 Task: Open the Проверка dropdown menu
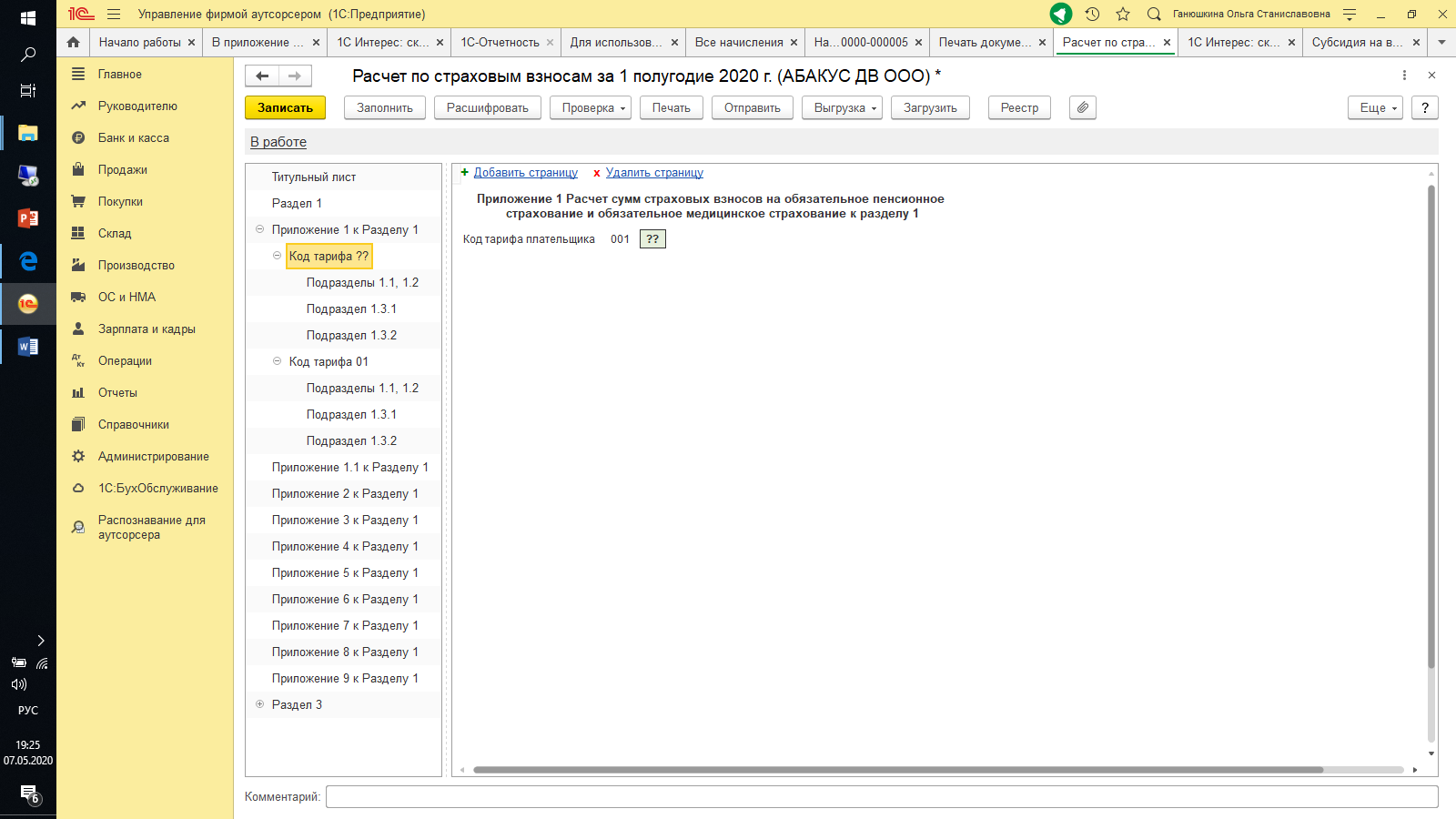[590, 107]
